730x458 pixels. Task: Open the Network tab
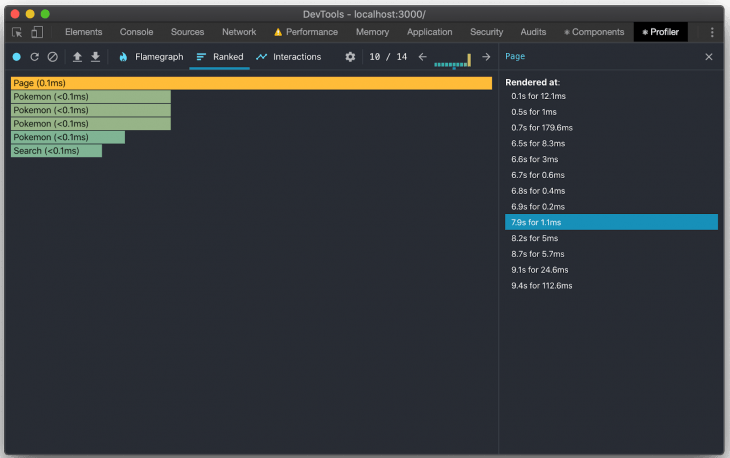coord(239,32)
